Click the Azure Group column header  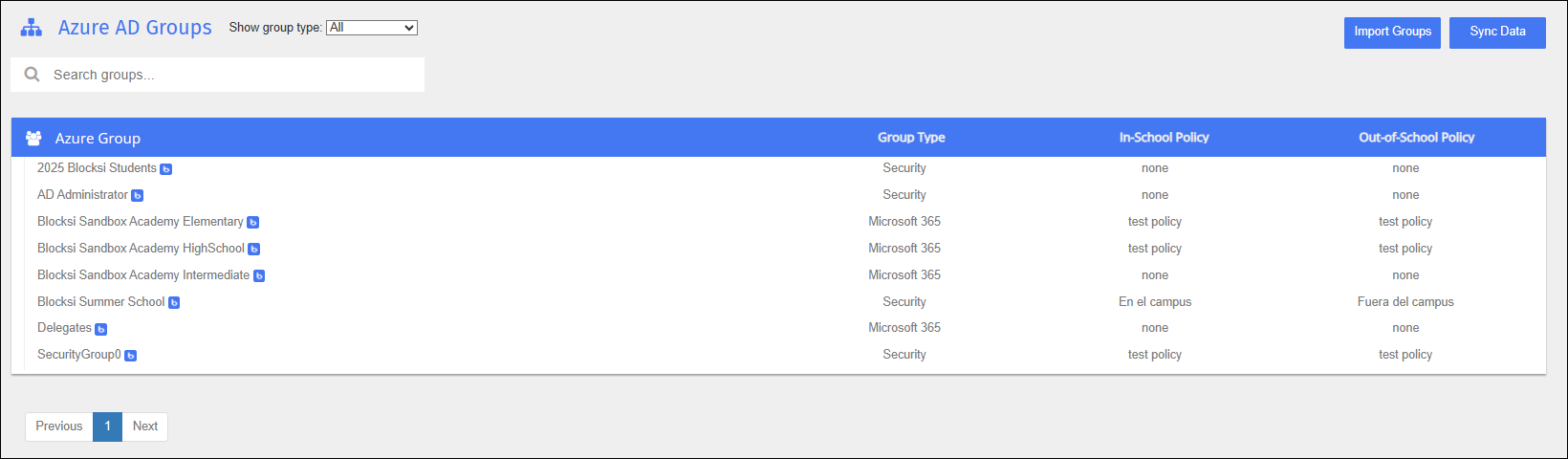pos(98,138)
